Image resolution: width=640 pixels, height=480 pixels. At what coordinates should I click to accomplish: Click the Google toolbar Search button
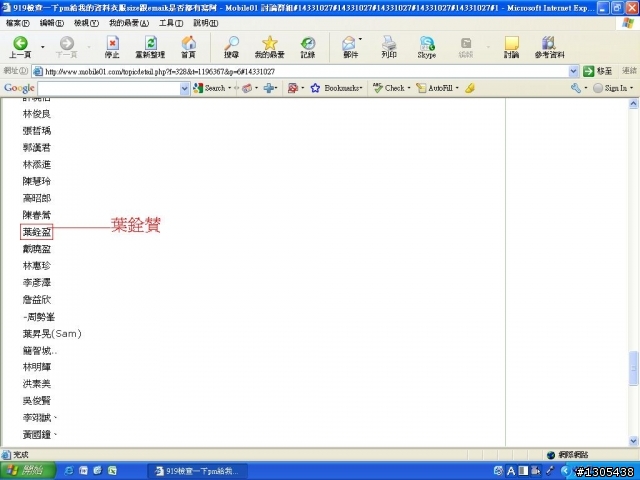click(x=210, y=88)
